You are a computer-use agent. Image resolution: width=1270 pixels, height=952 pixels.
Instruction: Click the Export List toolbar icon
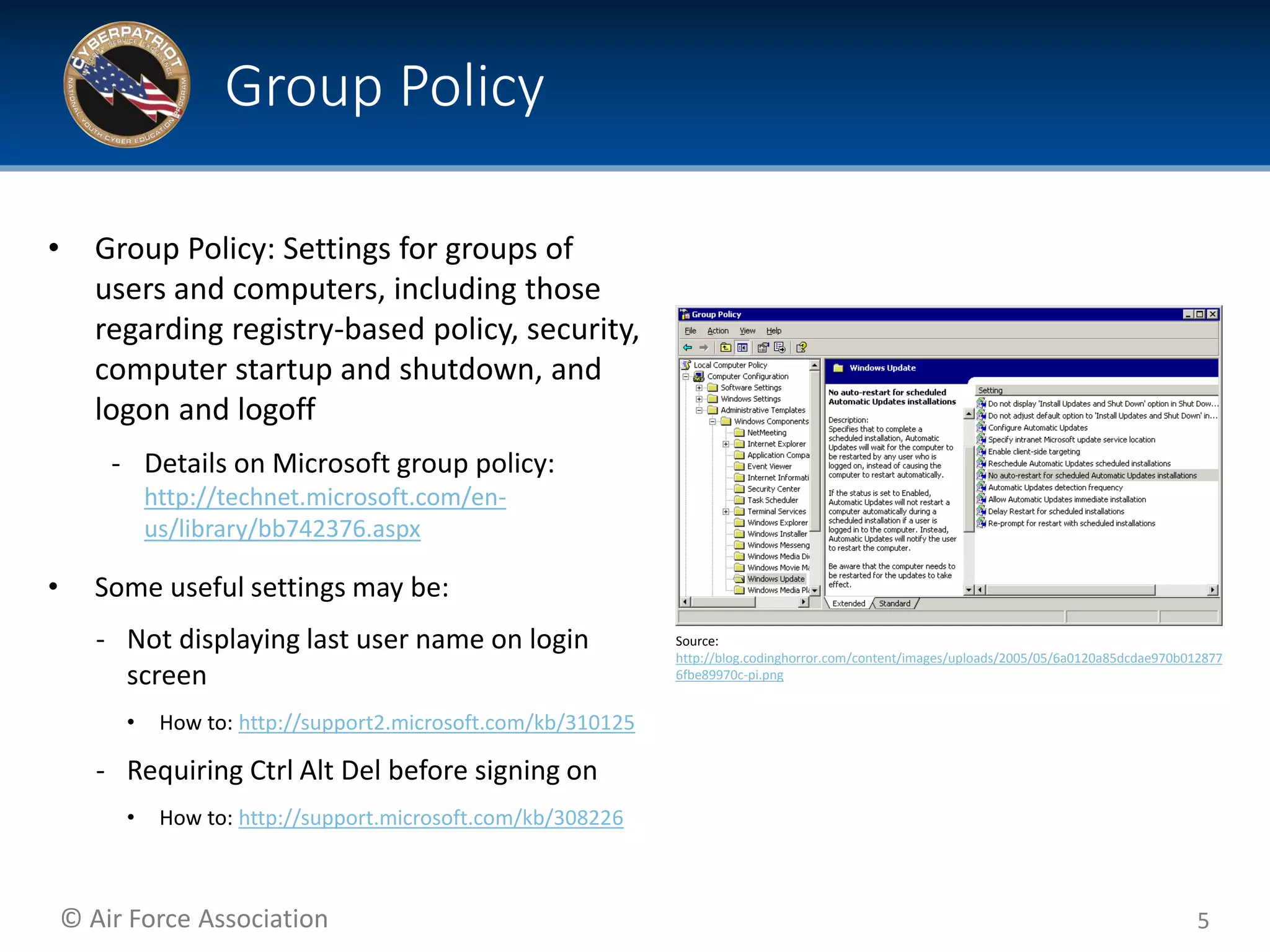click(779, 348)
